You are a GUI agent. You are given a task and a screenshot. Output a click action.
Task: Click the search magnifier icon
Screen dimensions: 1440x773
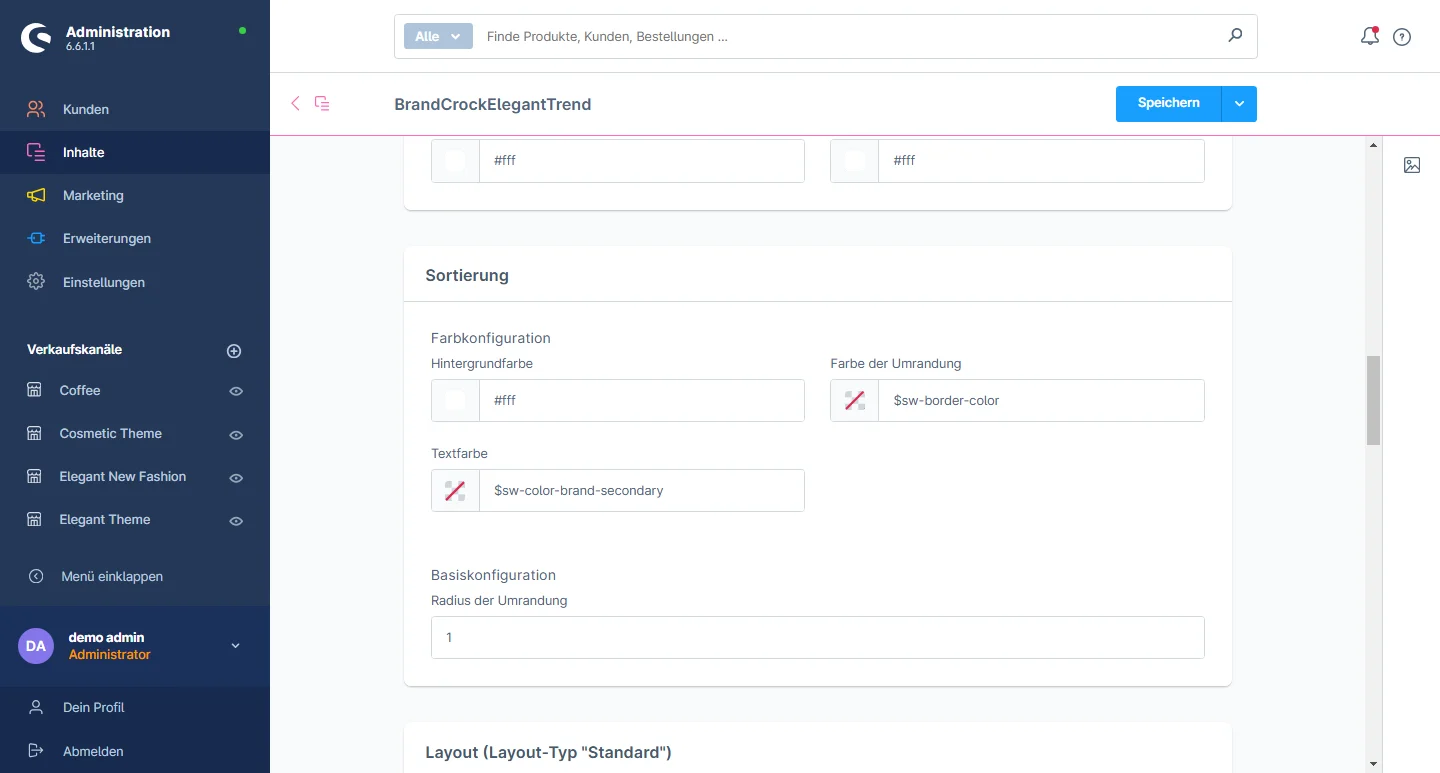coord(1235,36)
